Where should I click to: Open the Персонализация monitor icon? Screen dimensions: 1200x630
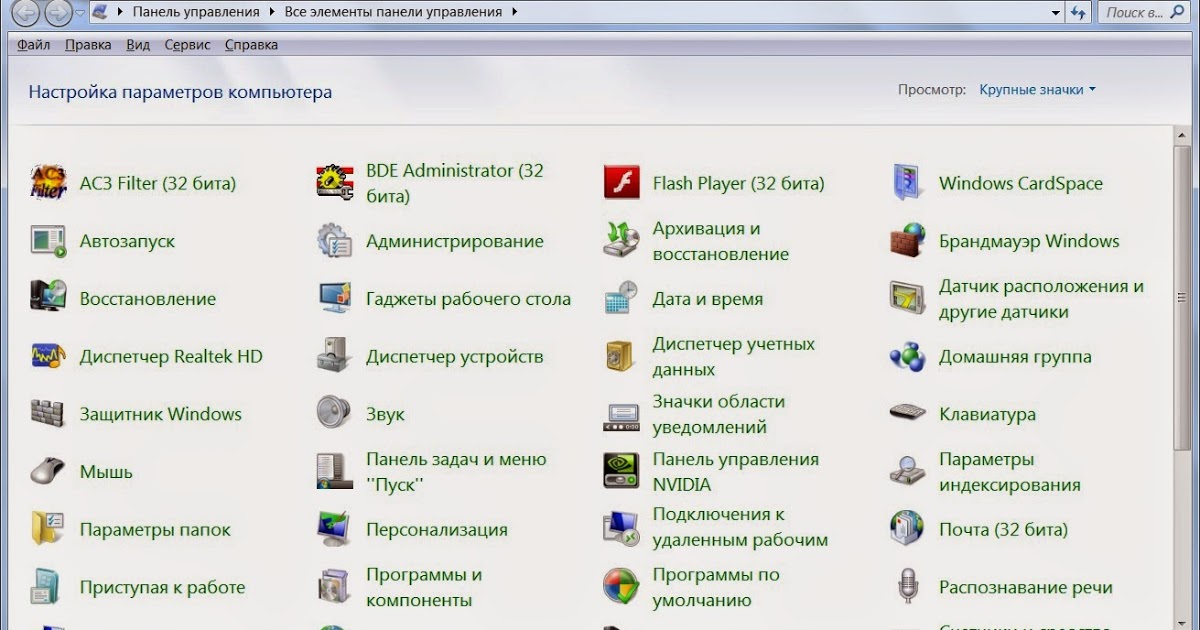coord(335,529)
